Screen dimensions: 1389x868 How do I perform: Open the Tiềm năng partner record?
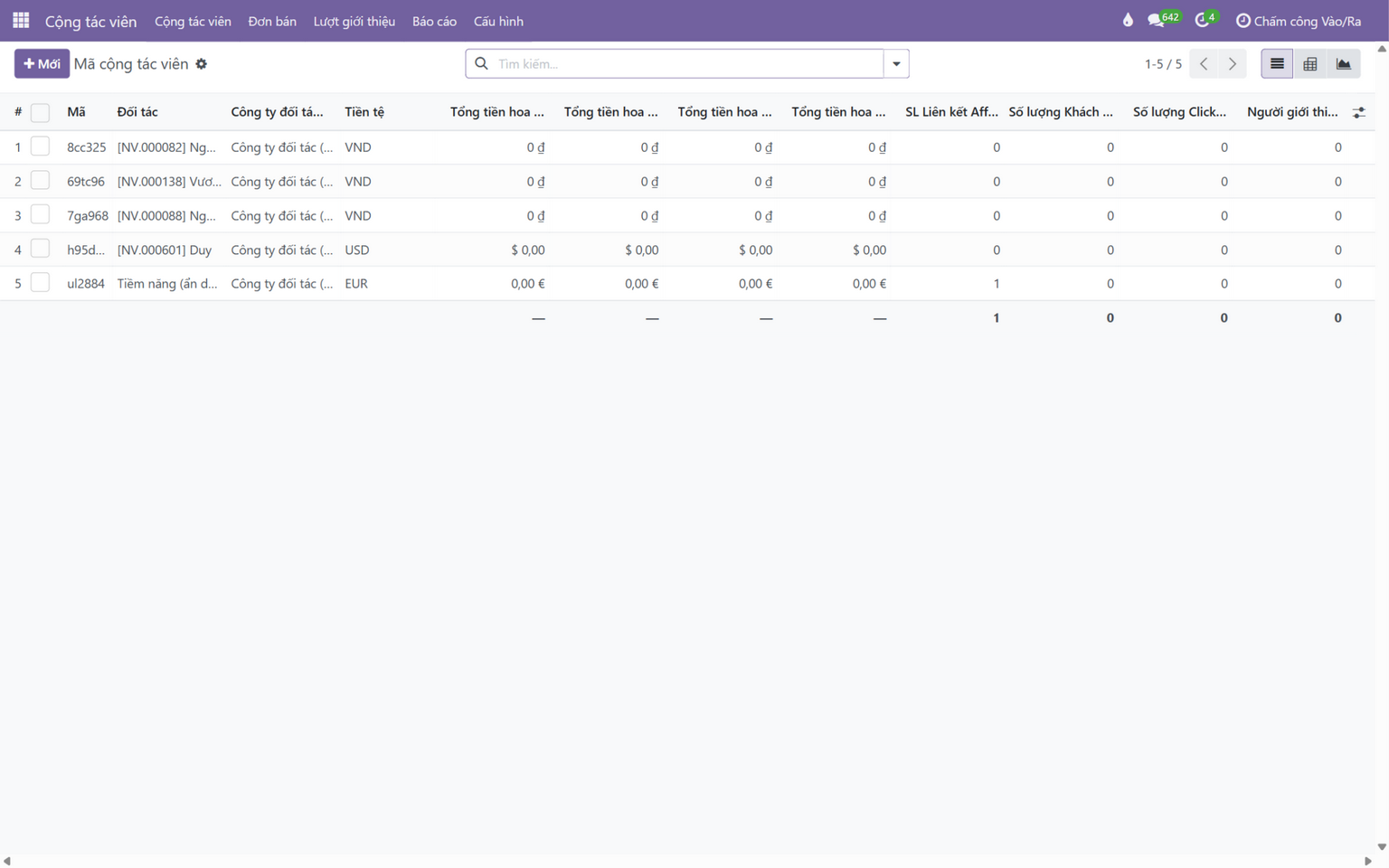point(167,283)
